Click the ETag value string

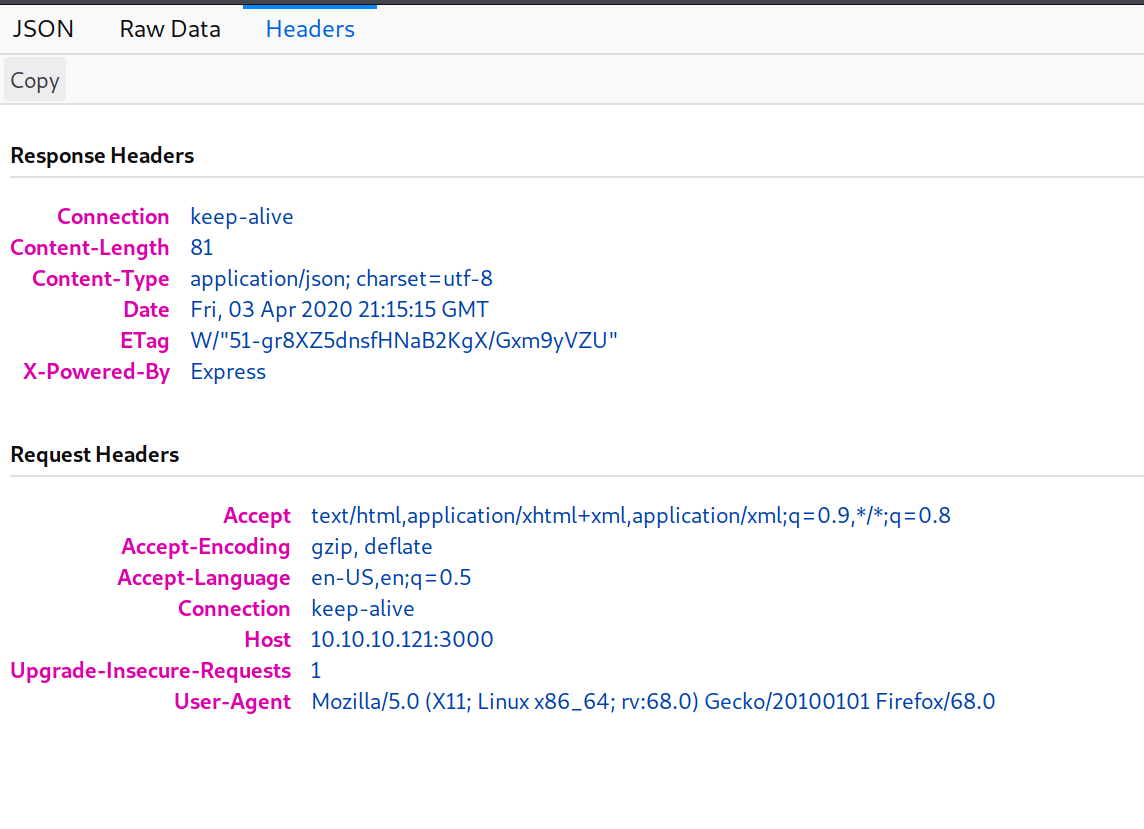(404, 341)
